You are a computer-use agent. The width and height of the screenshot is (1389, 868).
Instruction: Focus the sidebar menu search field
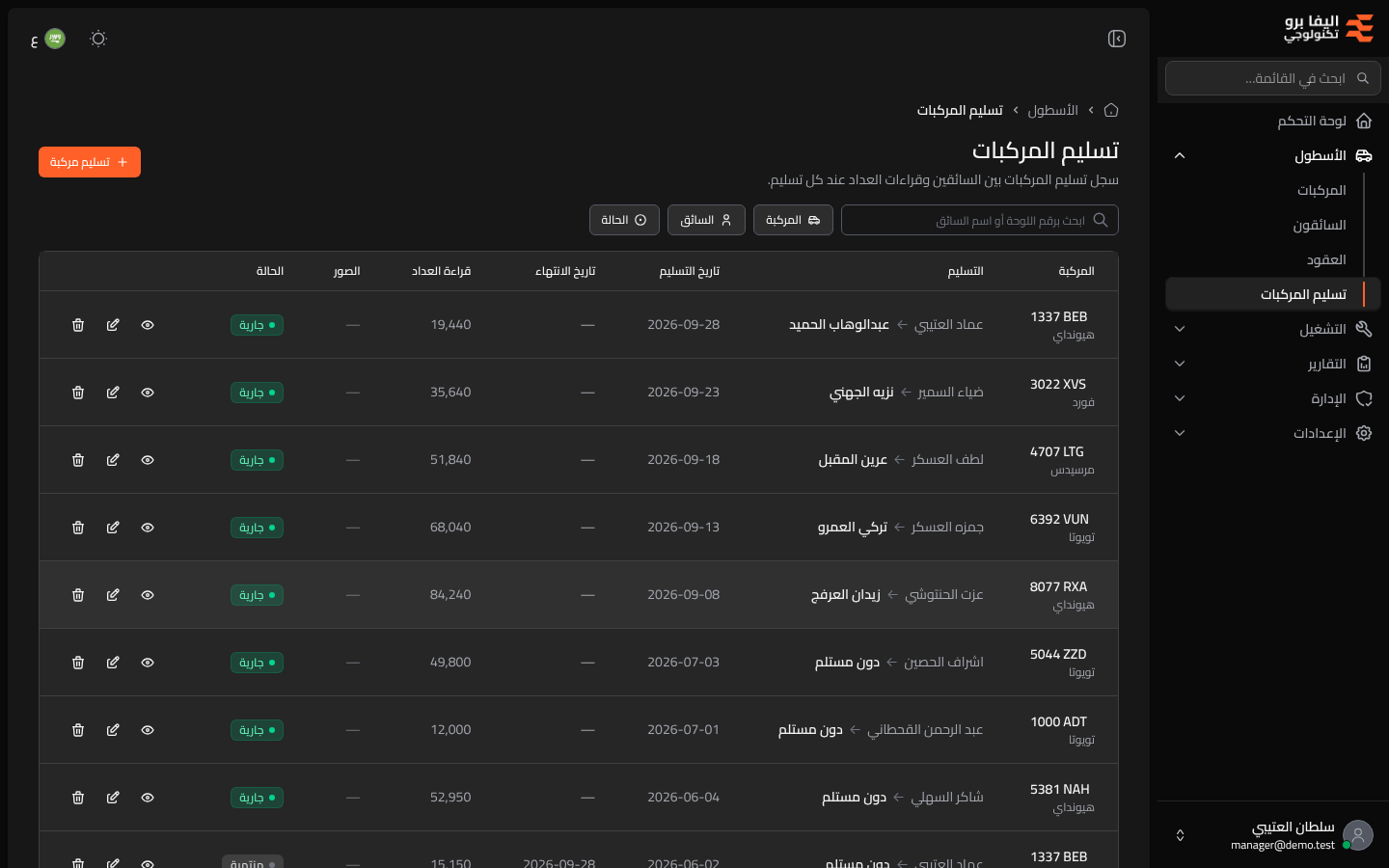tap(1273, 78)
